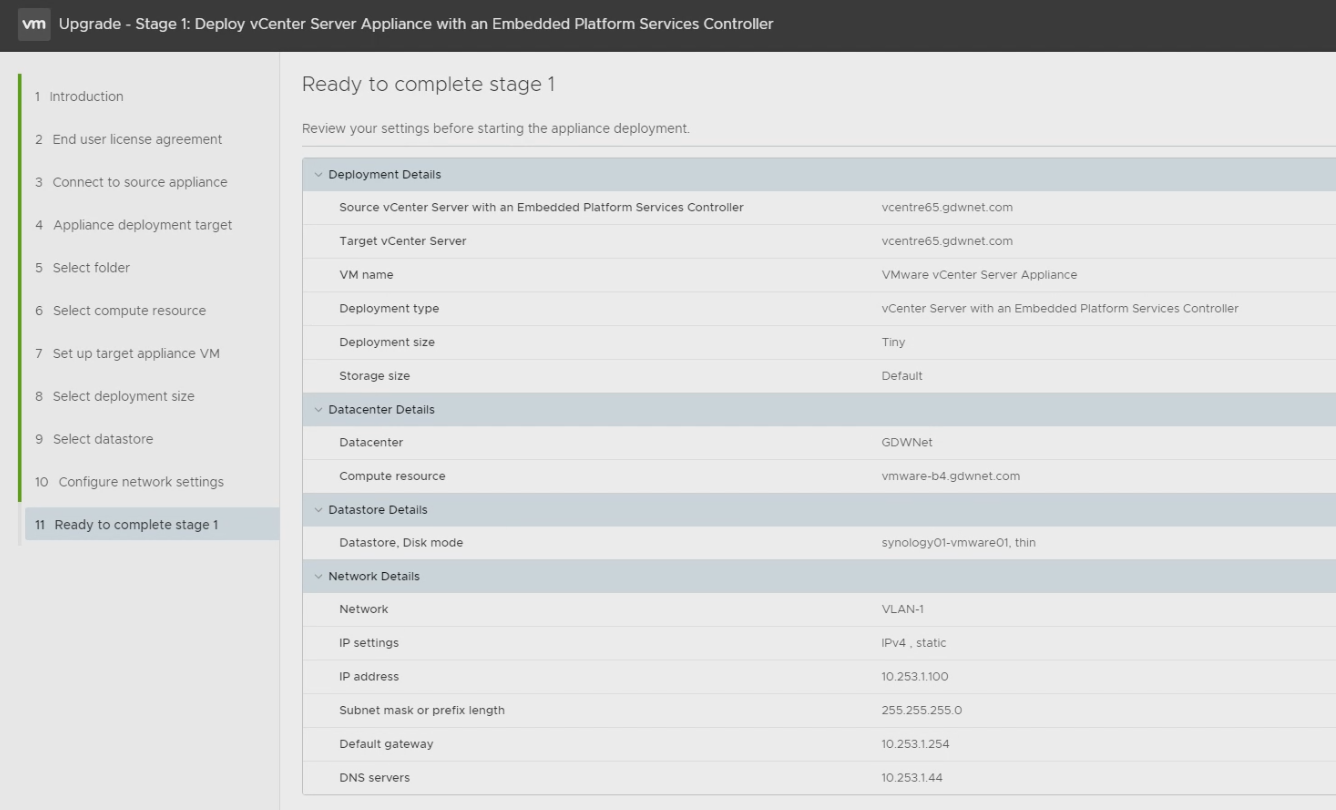1336x810 pixels.
Task: Open step 7 Set up target appliance VM
Action: click(x=127, y=353)
